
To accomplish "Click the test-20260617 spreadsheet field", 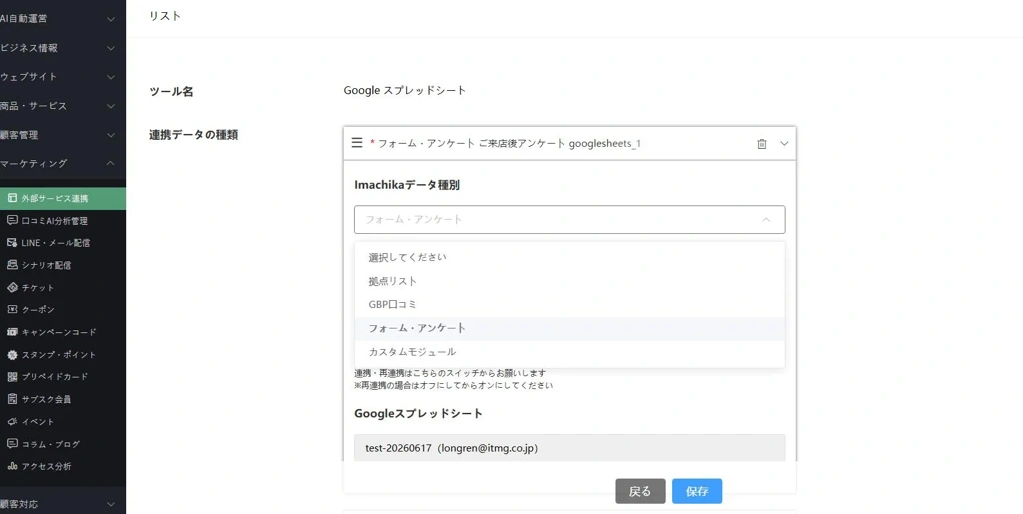I will pyautogui.click(x=570, y=448).
